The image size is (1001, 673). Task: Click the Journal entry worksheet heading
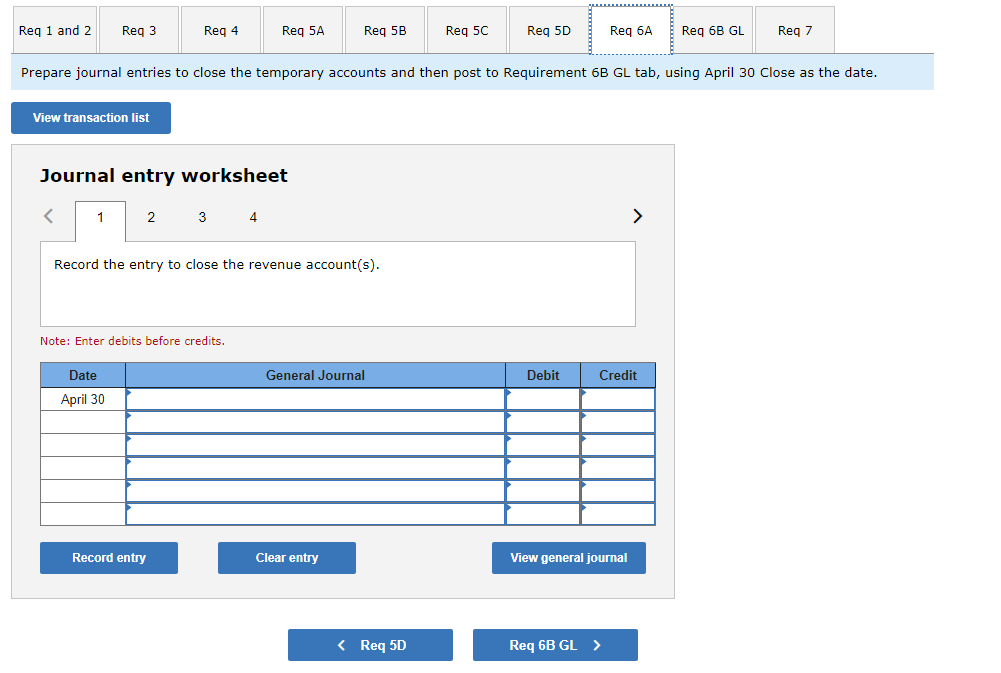[163, 176]
